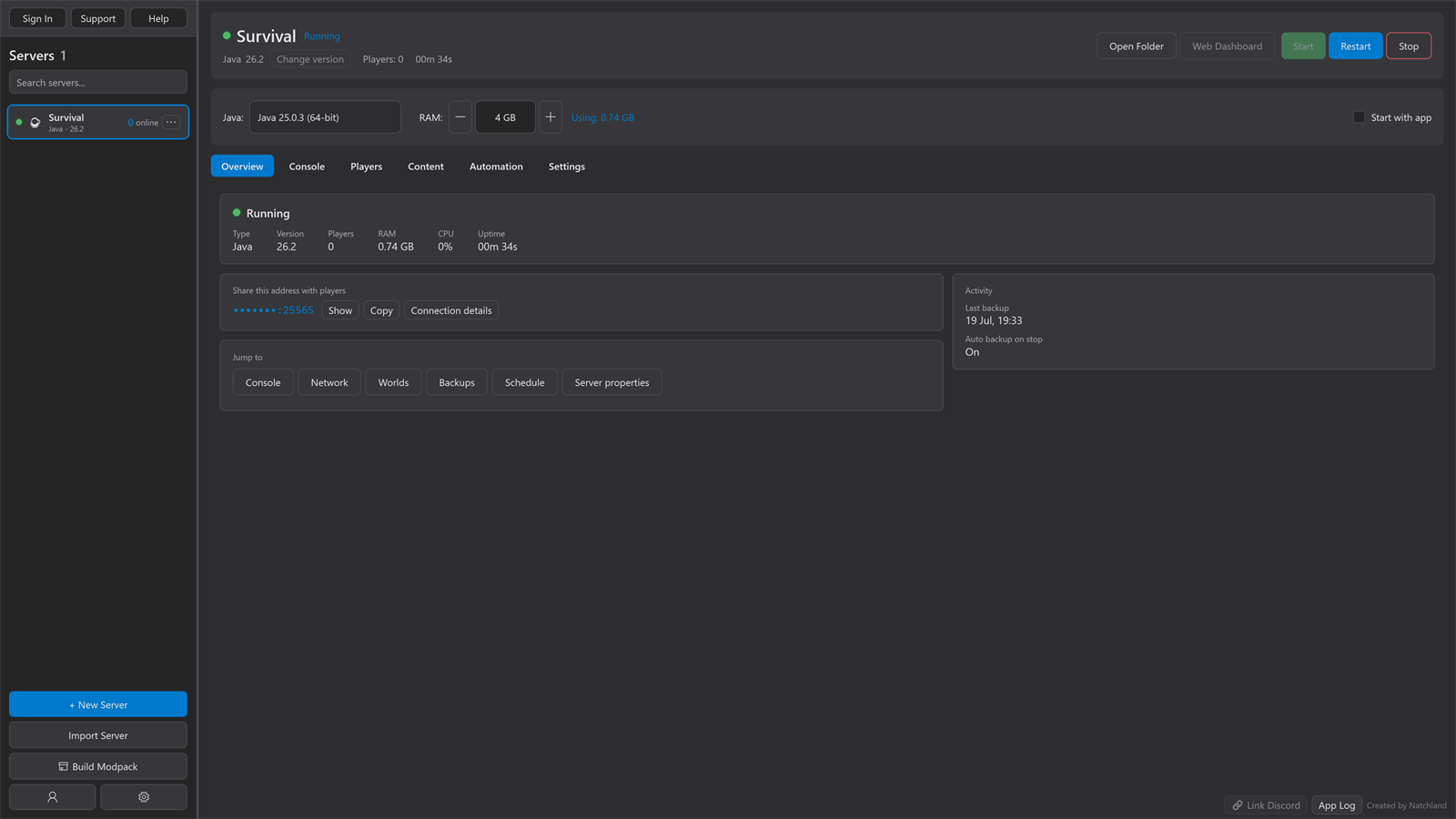Screen dimensions: 1456x819
Task: Enable the Start with app checkbox
Action: (1359, 117)
